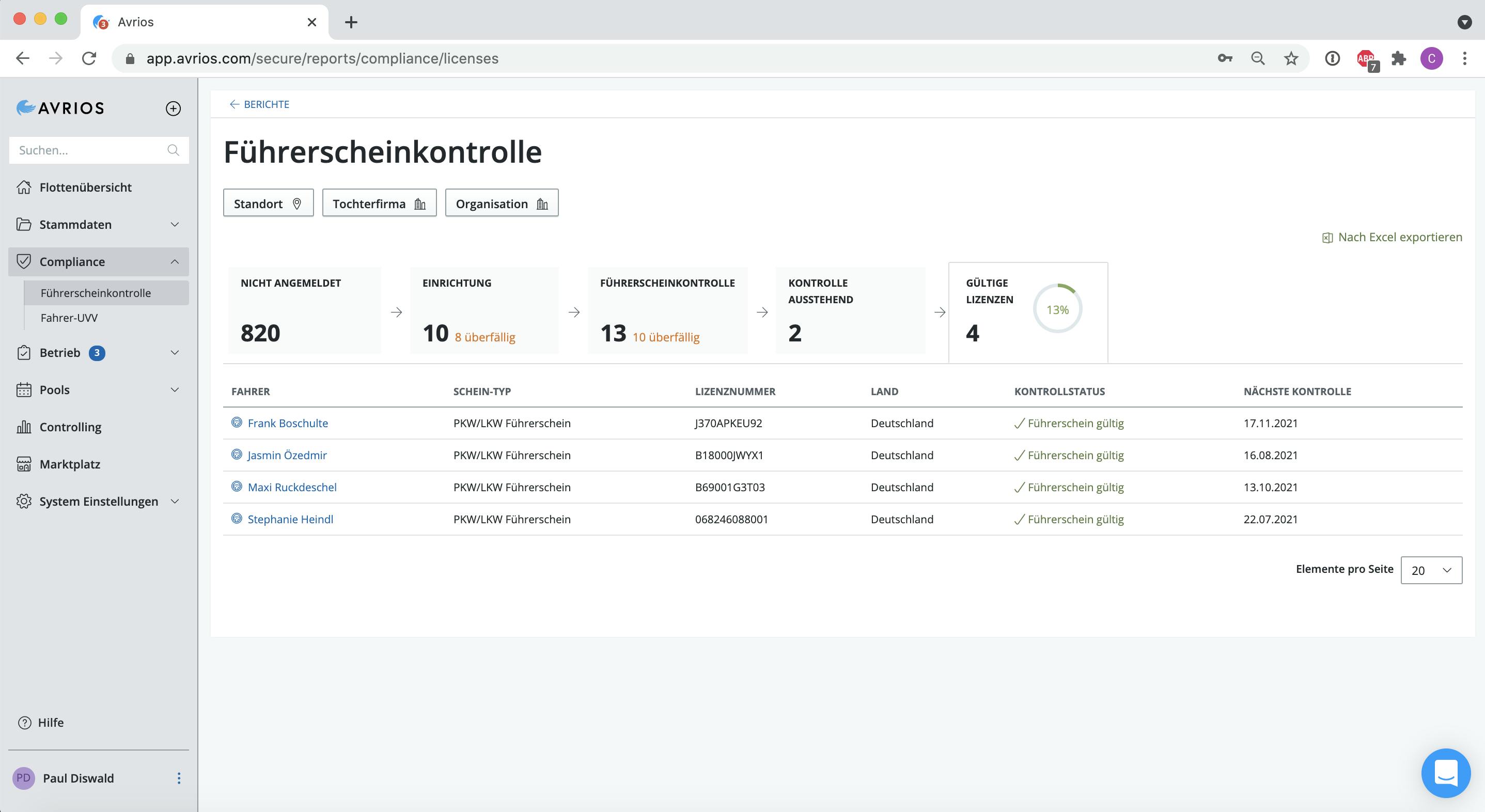Open driver Maxi Ruckdeschel
1485x812 pixels.
point(292,487)
